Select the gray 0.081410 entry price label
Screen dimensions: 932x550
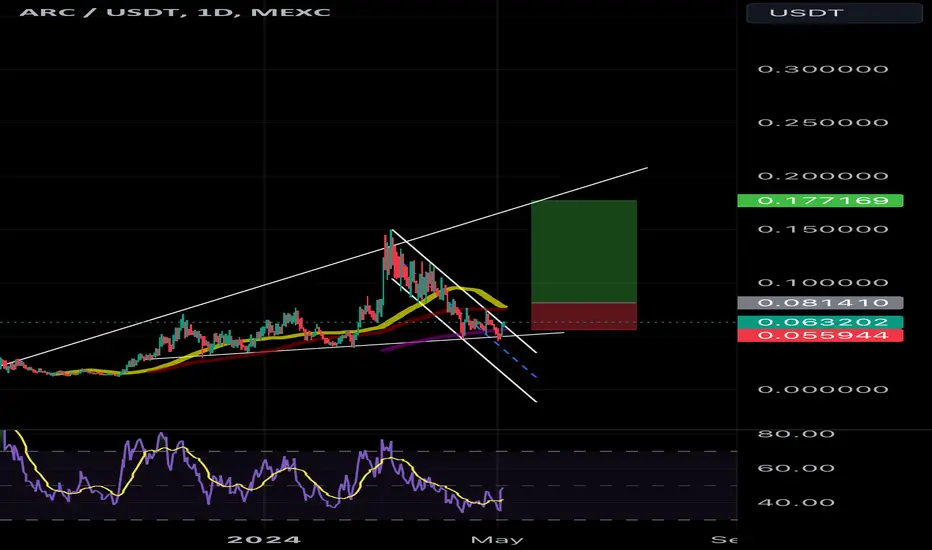pyautogui.click(x=820, y=303)
